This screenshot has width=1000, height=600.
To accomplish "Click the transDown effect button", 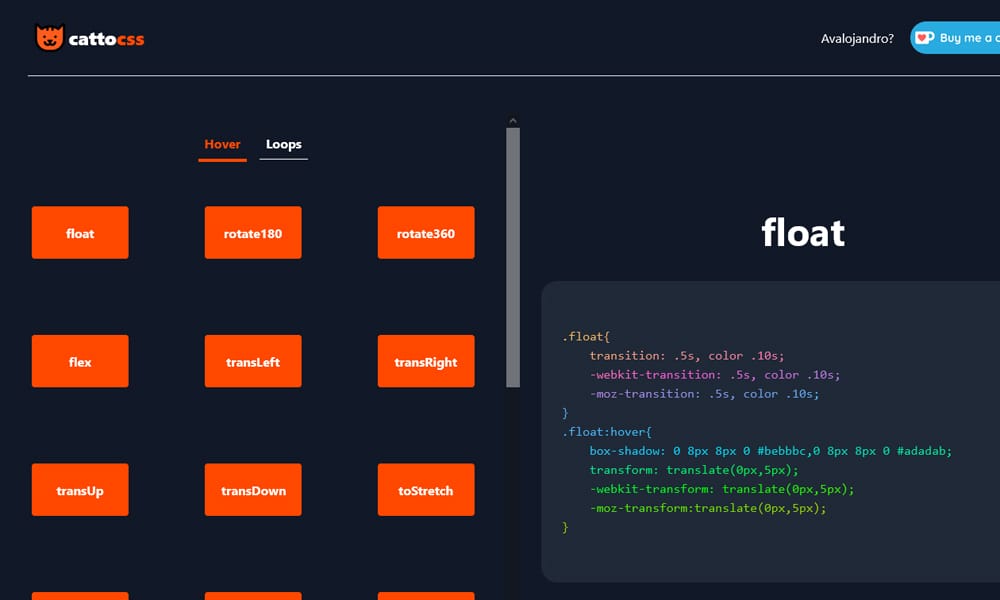I will [x=253, y=490].
